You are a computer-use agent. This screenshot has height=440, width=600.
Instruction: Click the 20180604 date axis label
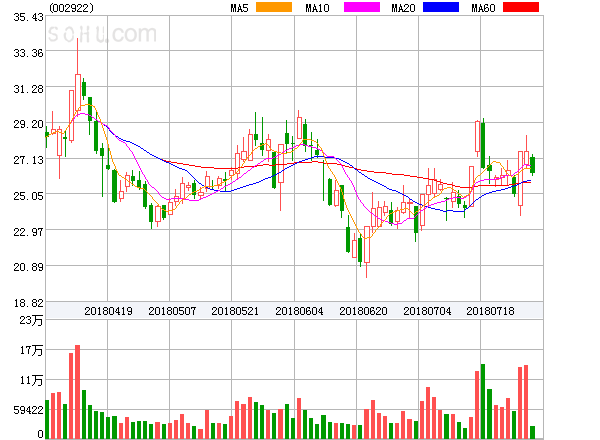pyautogui.click(x=299, y=311)
